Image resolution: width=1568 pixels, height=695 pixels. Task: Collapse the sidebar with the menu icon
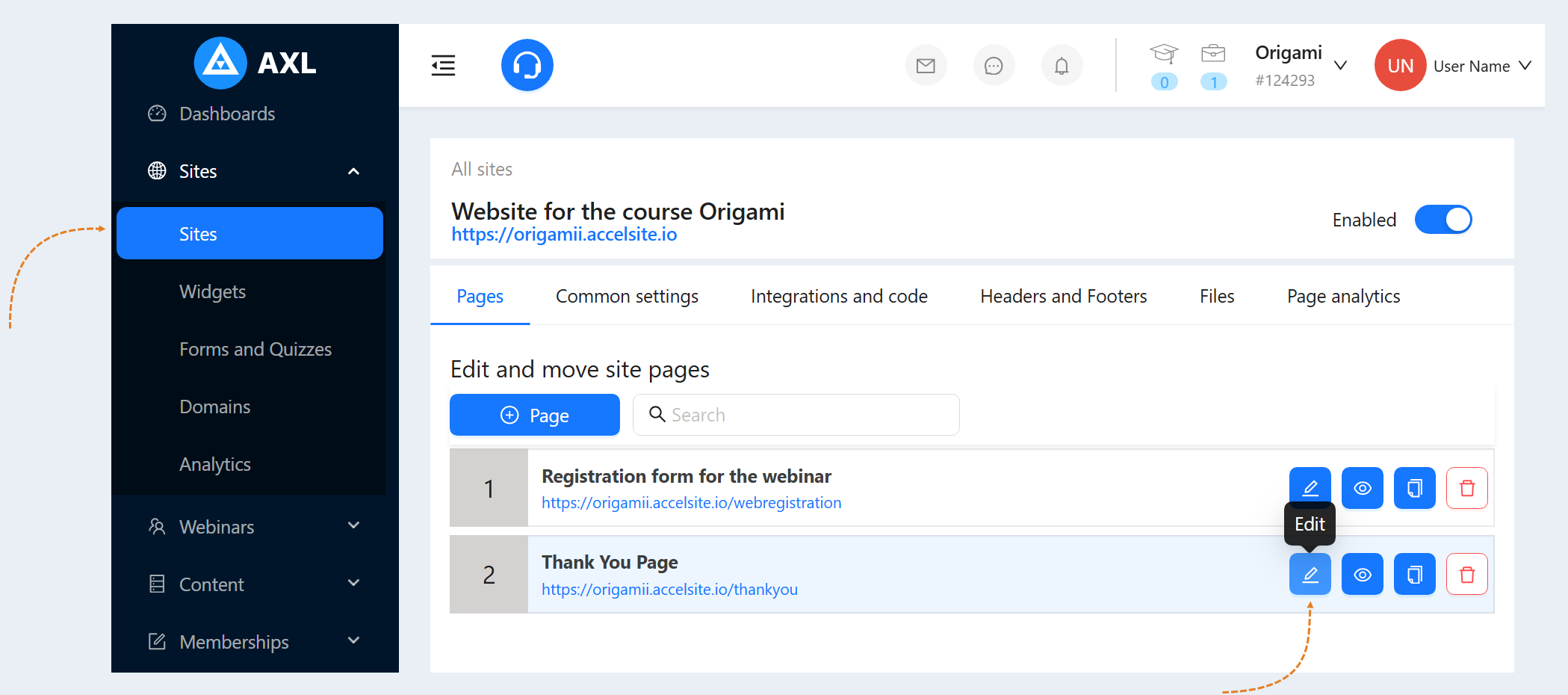[x=443, y=66]
